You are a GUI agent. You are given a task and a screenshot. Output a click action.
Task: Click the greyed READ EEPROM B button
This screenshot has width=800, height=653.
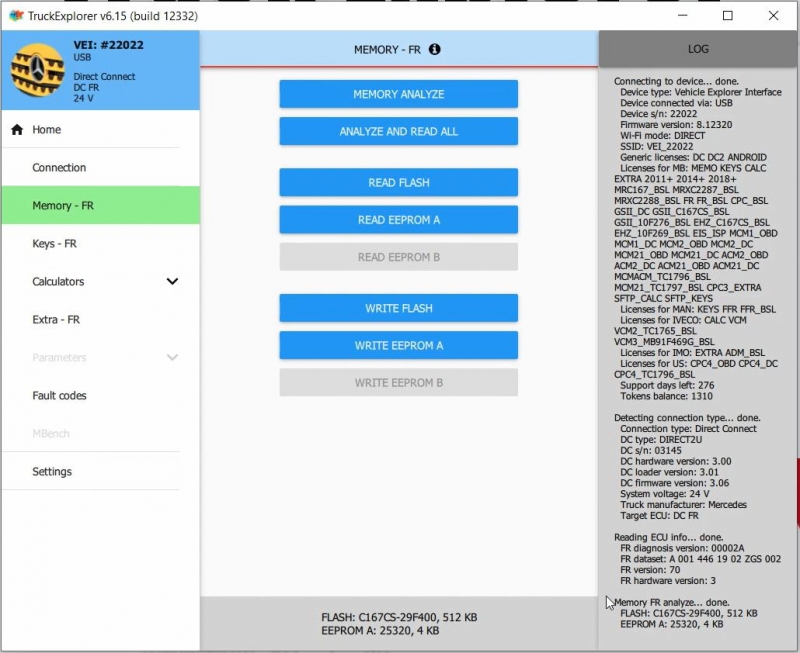point(398,257)
